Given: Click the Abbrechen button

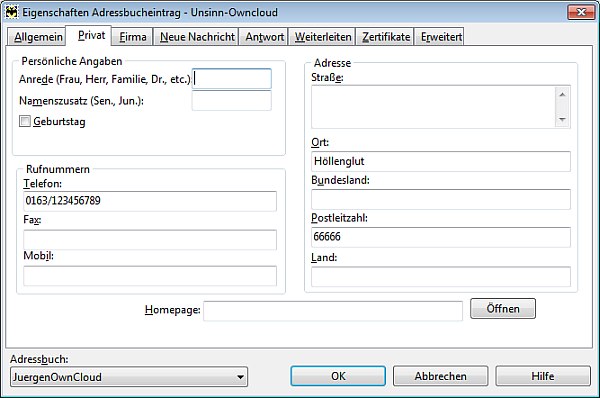Looking at the screenshot, I should coord(440,376).
